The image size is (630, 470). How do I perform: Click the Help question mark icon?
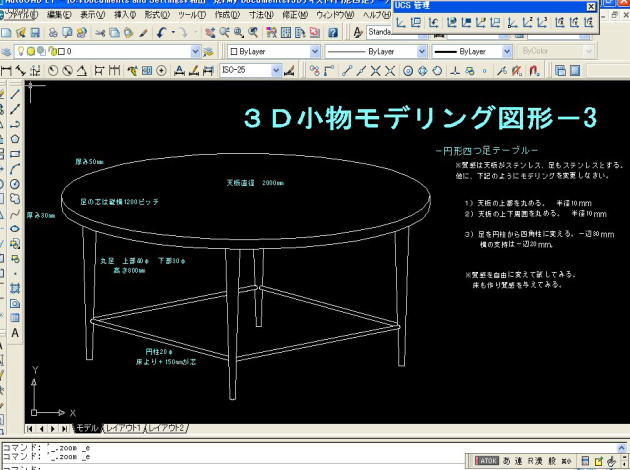[333, 33]
